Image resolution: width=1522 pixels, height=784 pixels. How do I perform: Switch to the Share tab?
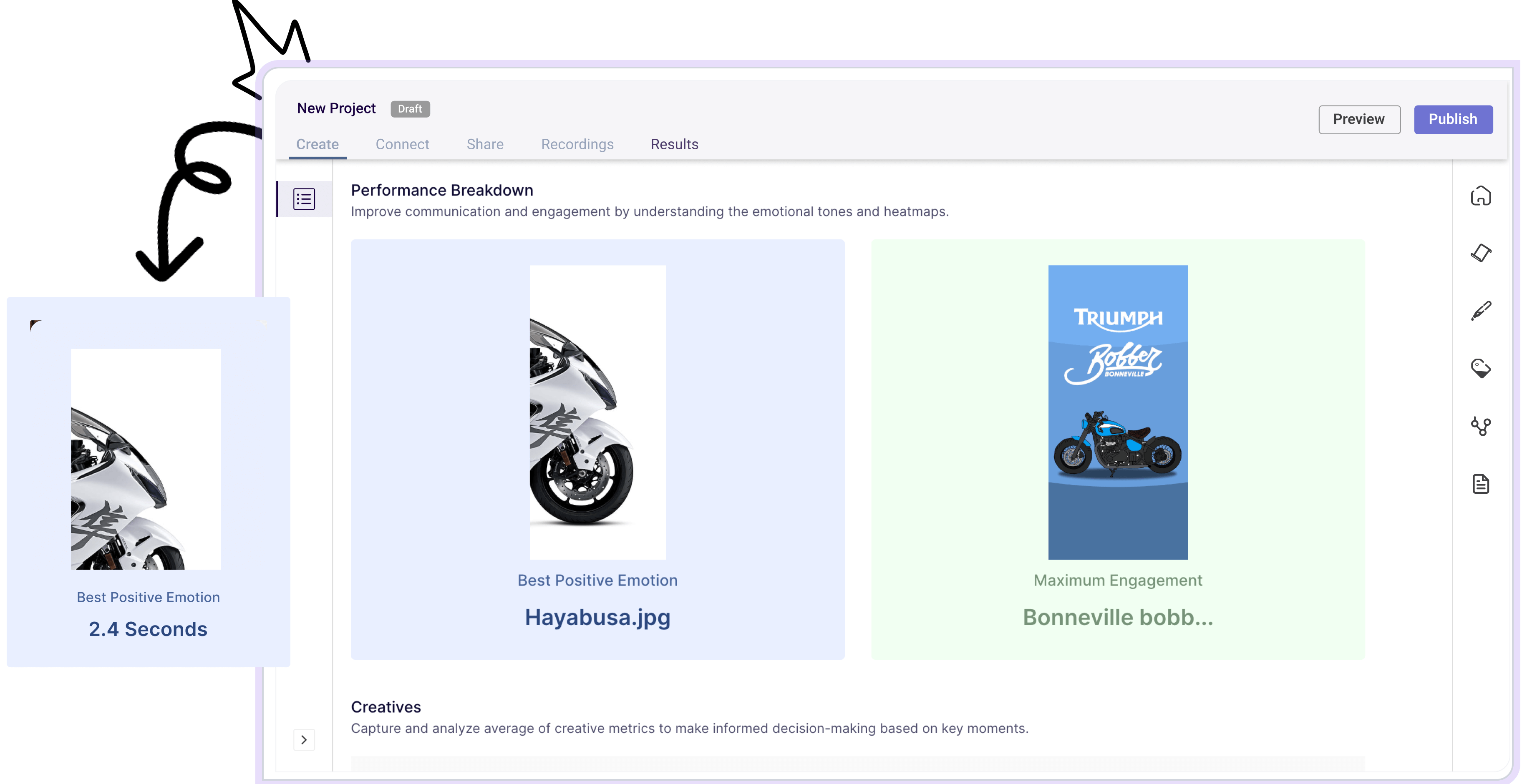(485, 144)
